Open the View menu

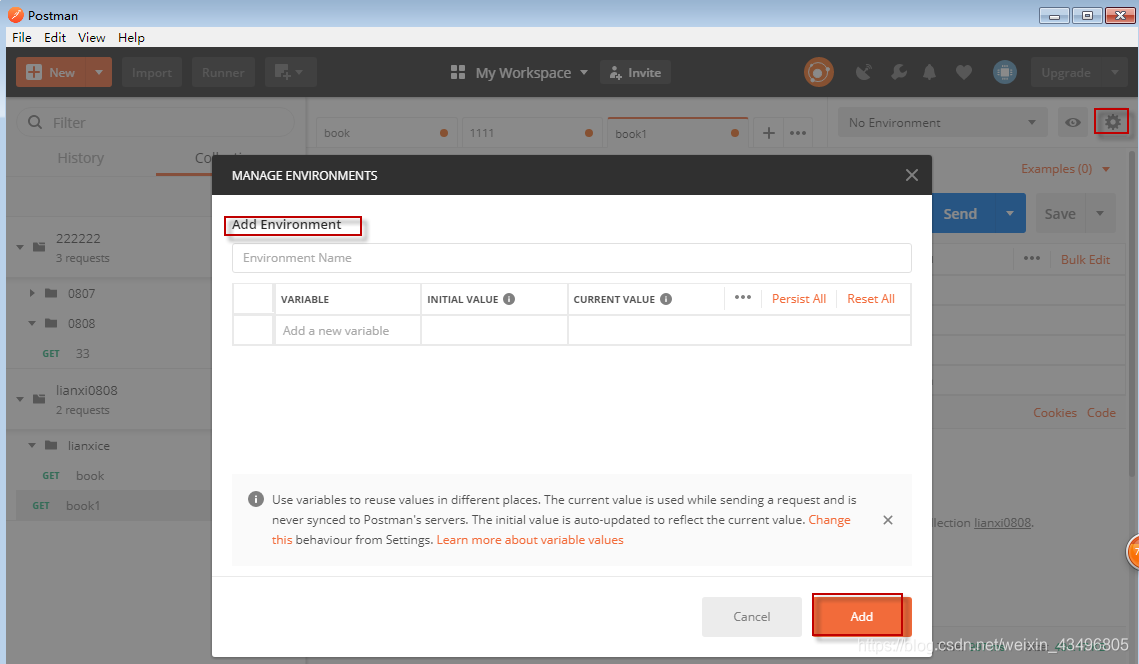(92, 37)
